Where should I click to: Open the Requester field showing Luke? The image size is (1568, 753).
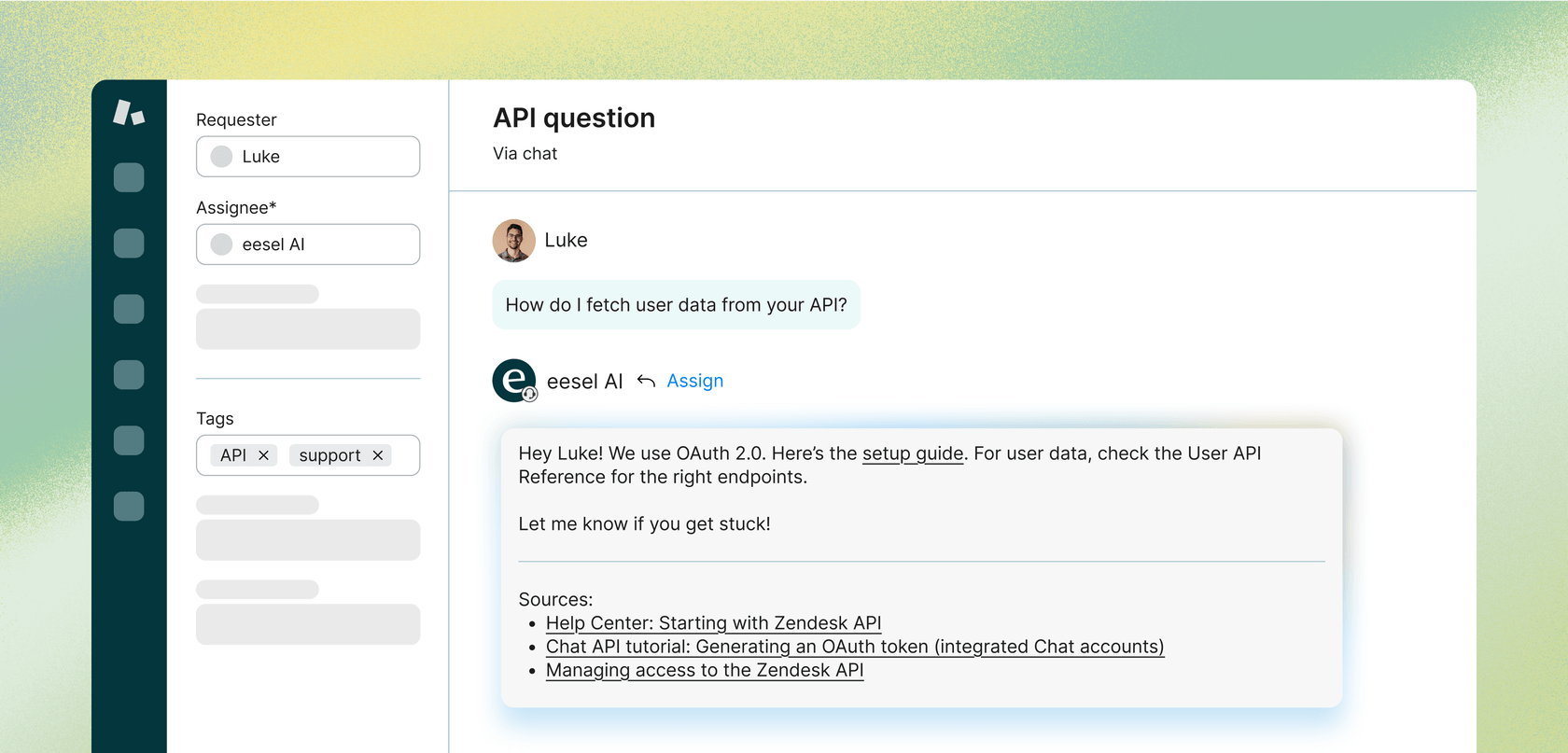coord(308,157)
